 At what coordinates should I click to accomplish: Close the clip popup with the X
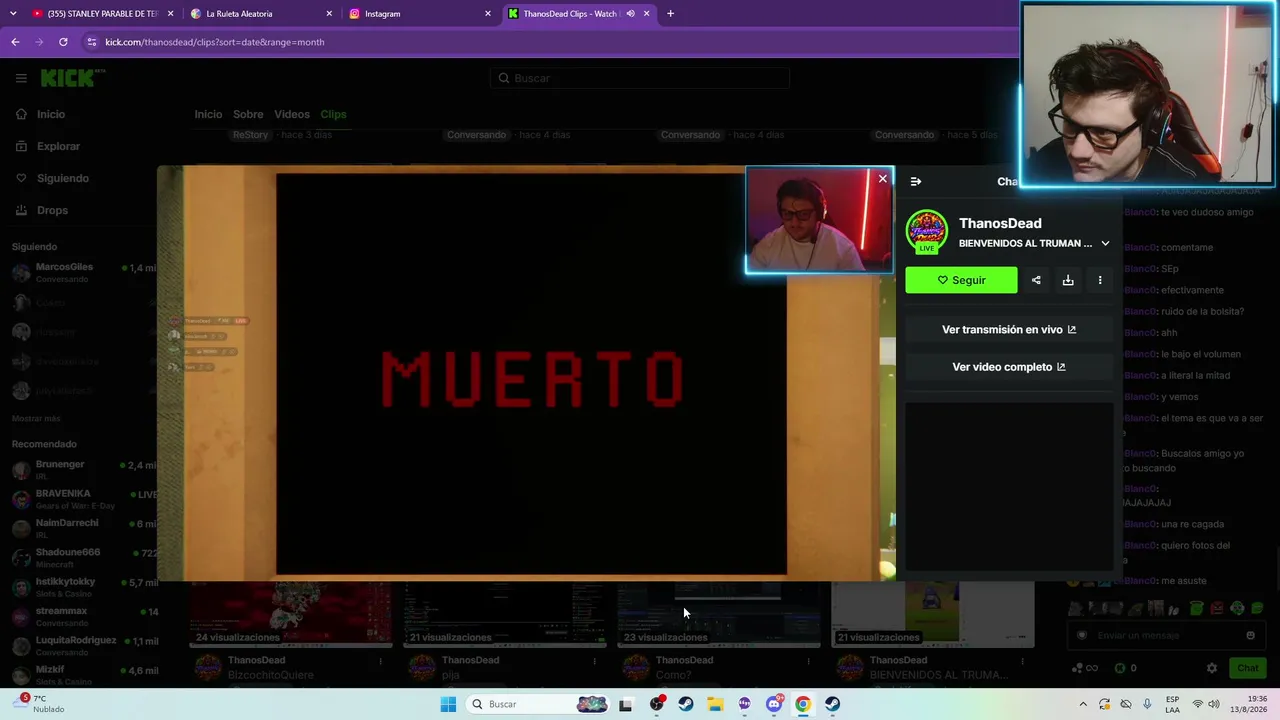click(882, 179)
